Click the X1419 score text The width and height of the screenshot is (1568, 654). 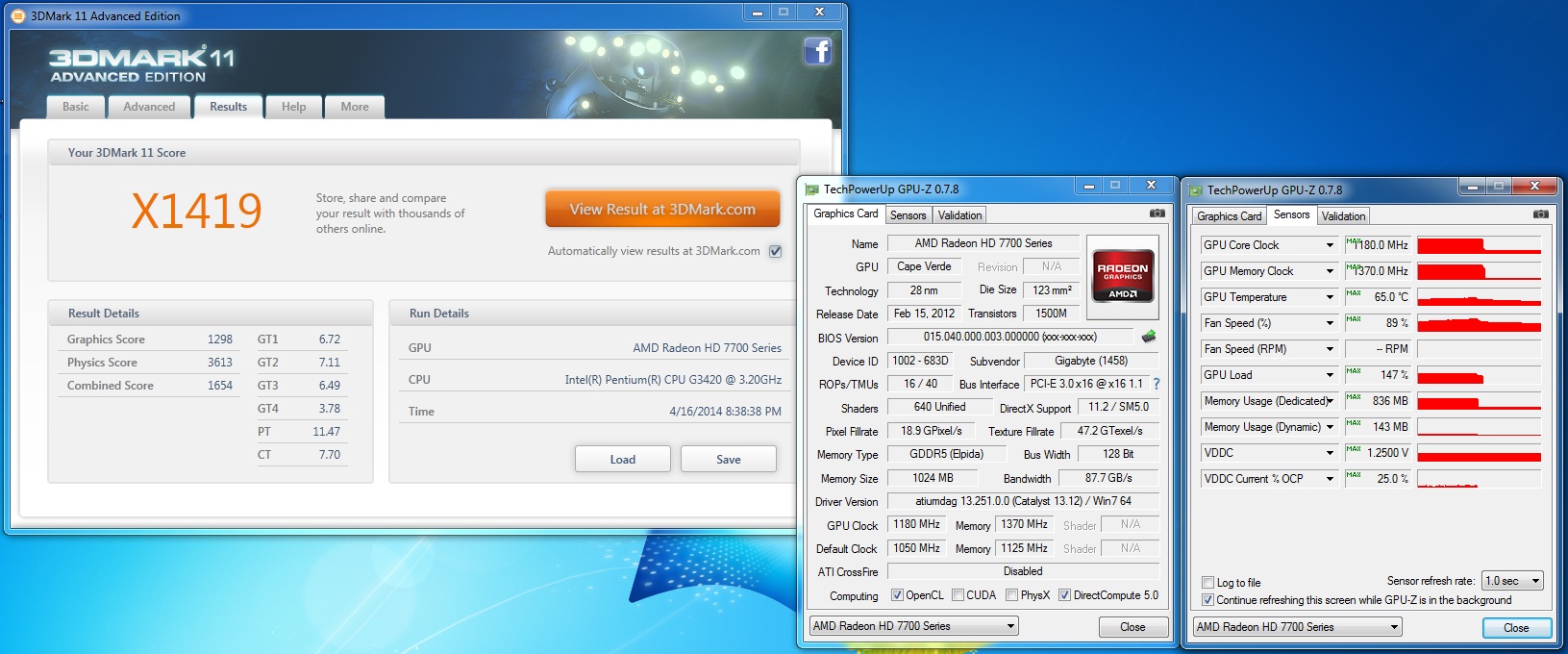(x=197, y=211)
